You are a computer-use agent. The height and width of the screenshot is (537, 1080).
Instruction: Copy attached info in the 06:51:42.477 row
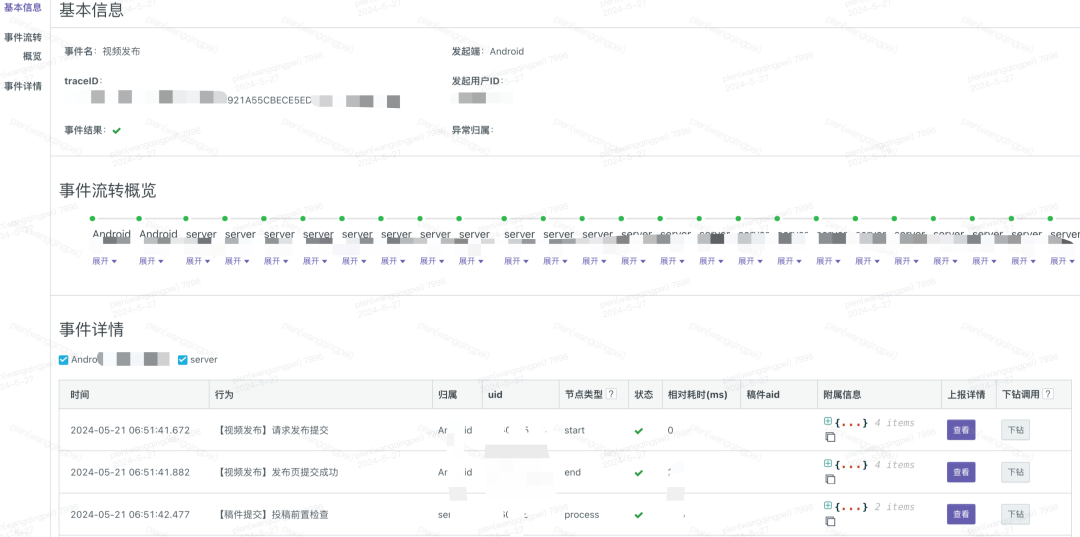click(830, 521)
